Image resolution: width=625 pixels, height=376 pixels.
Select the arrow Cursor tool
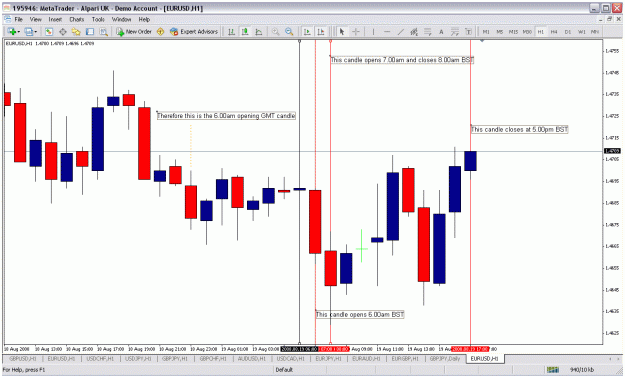click(x=342, y=31)
